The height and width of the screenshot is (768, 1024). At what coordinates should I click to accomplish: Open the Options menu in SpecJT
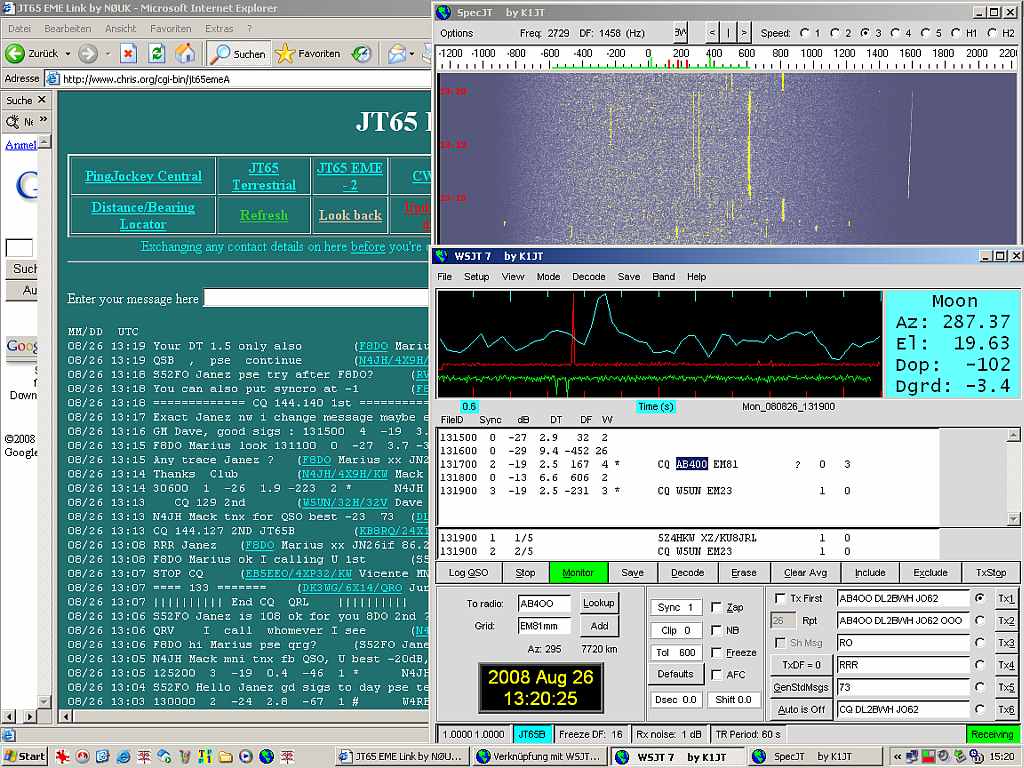point(456,33)
